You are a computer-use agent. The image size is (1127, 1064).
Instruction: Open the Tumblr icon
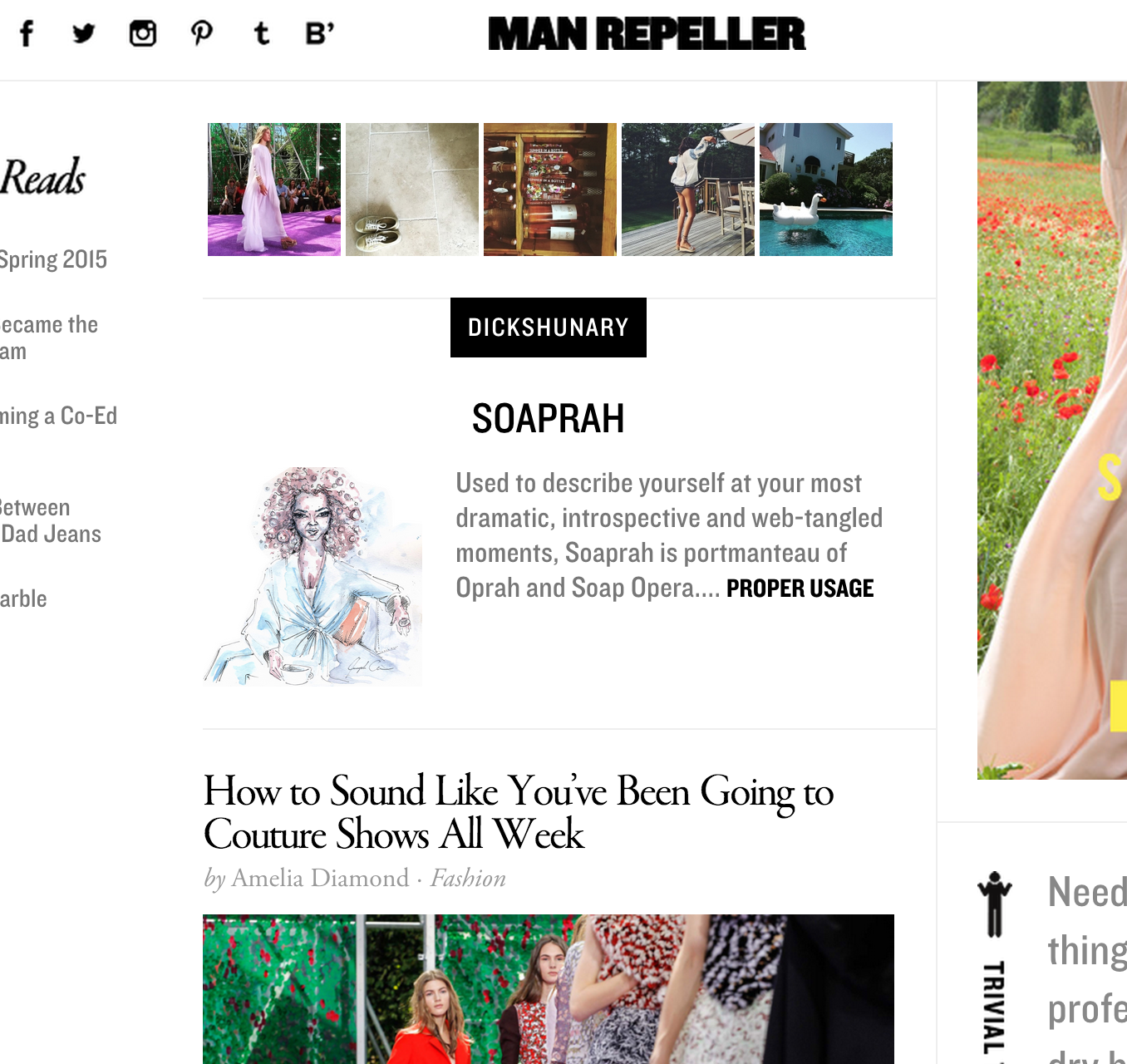(261, 33)
